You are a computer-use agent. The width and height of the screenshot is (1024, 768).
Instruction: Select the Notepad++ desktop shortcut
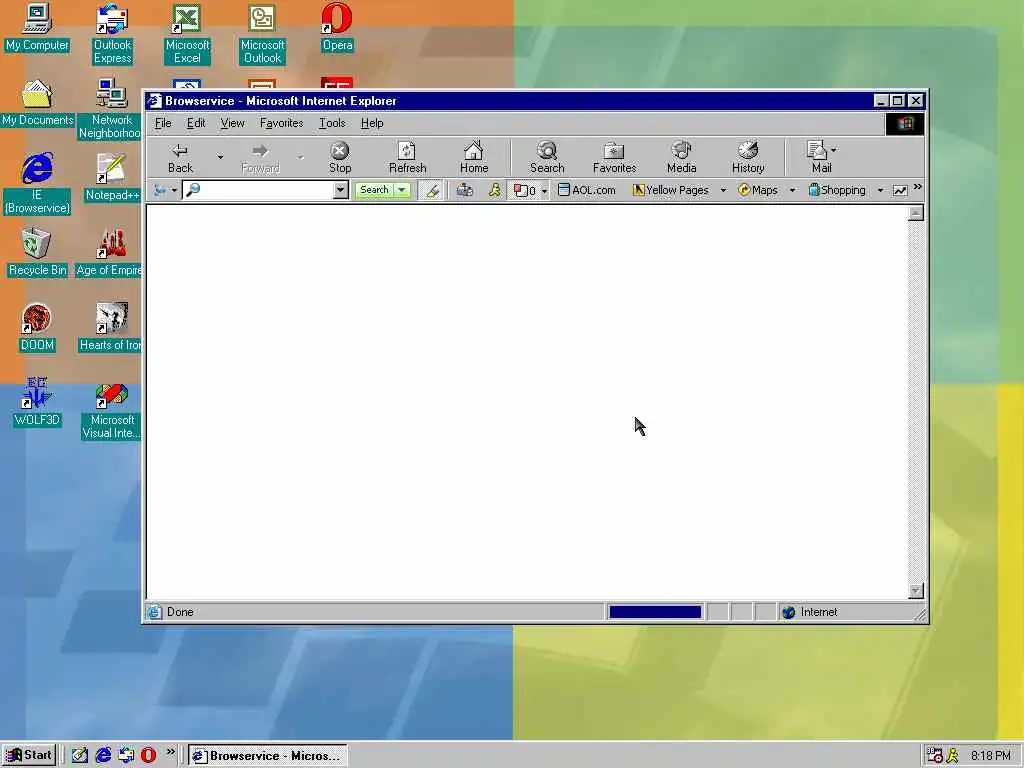111,177
